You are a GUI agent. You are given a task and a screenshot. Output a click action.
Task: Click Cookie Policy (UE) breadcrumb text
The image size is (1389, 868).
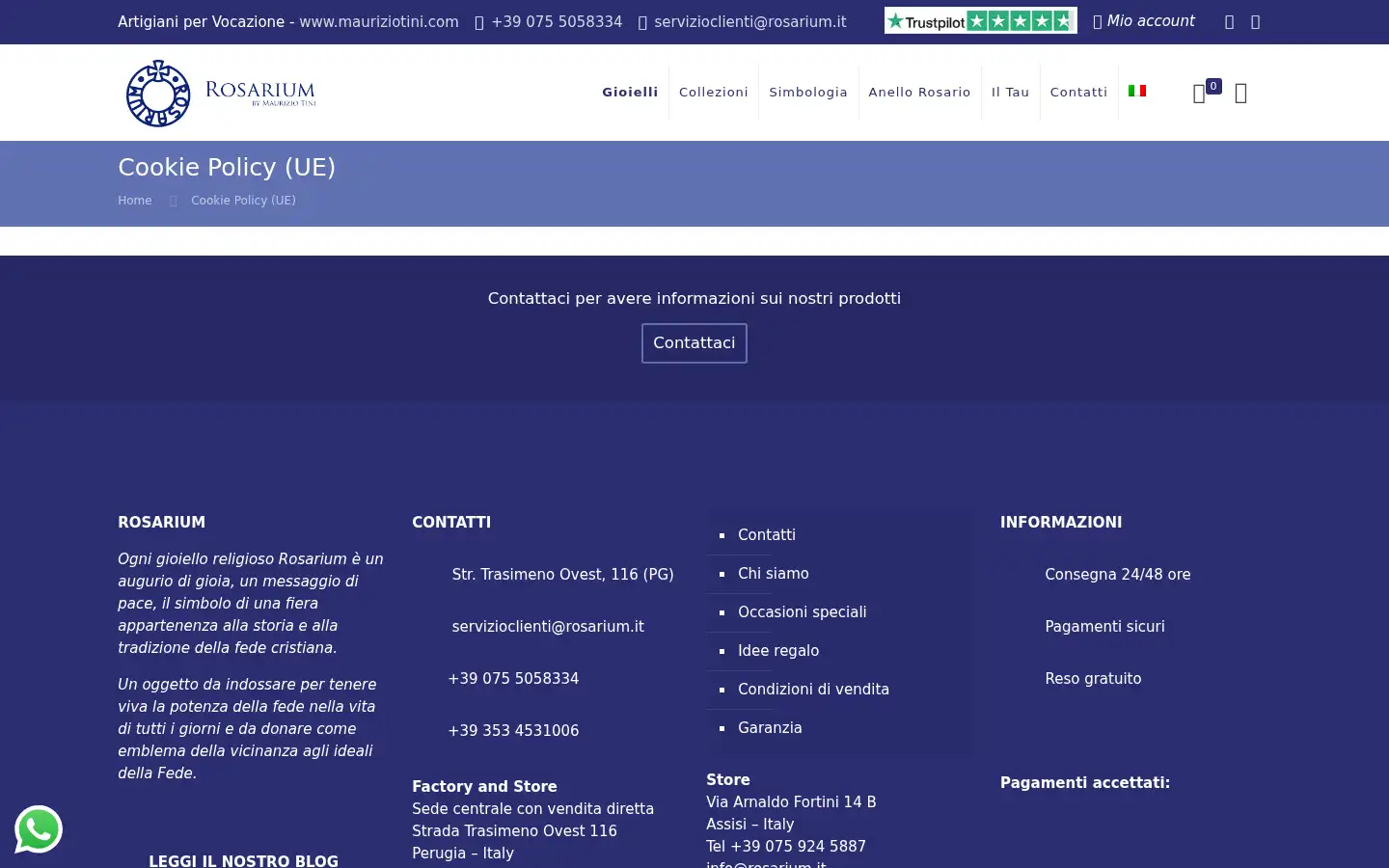pyautogui.click(x=243, y=201)
